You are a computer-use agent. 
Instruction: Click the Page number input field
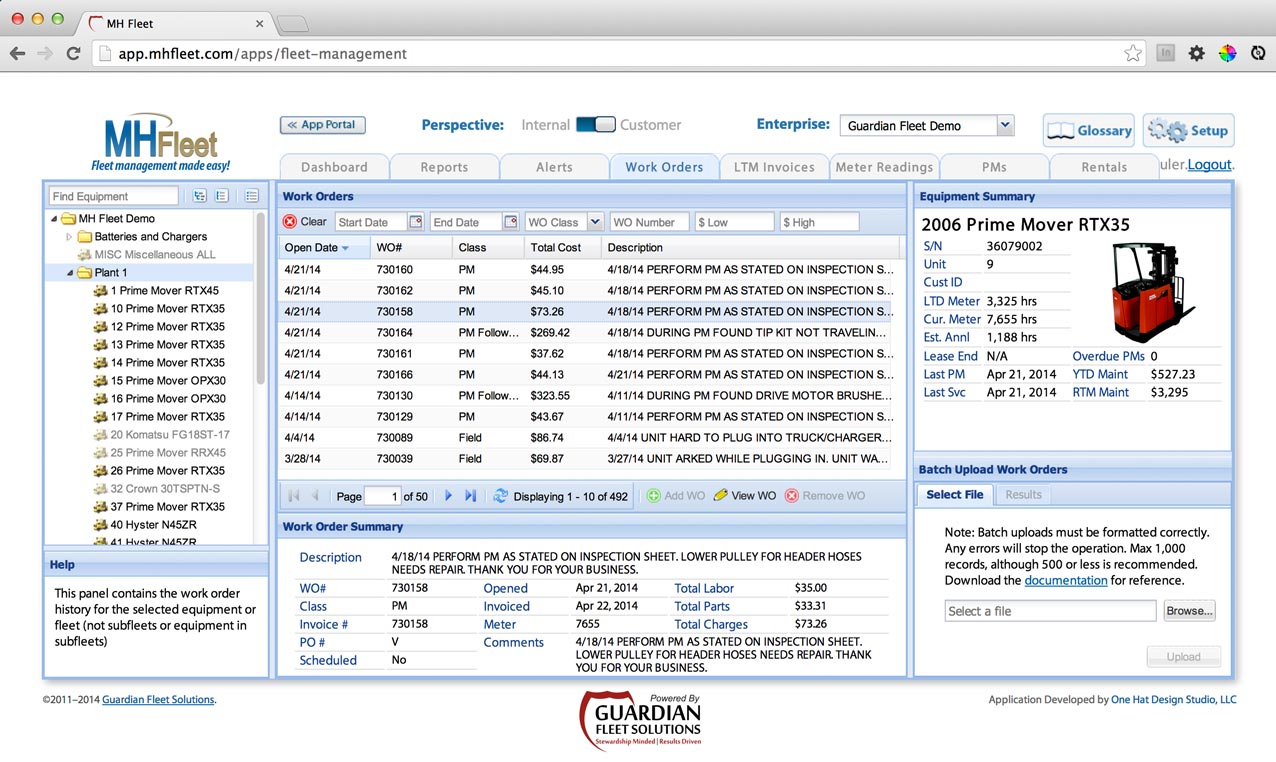(382, 496)
